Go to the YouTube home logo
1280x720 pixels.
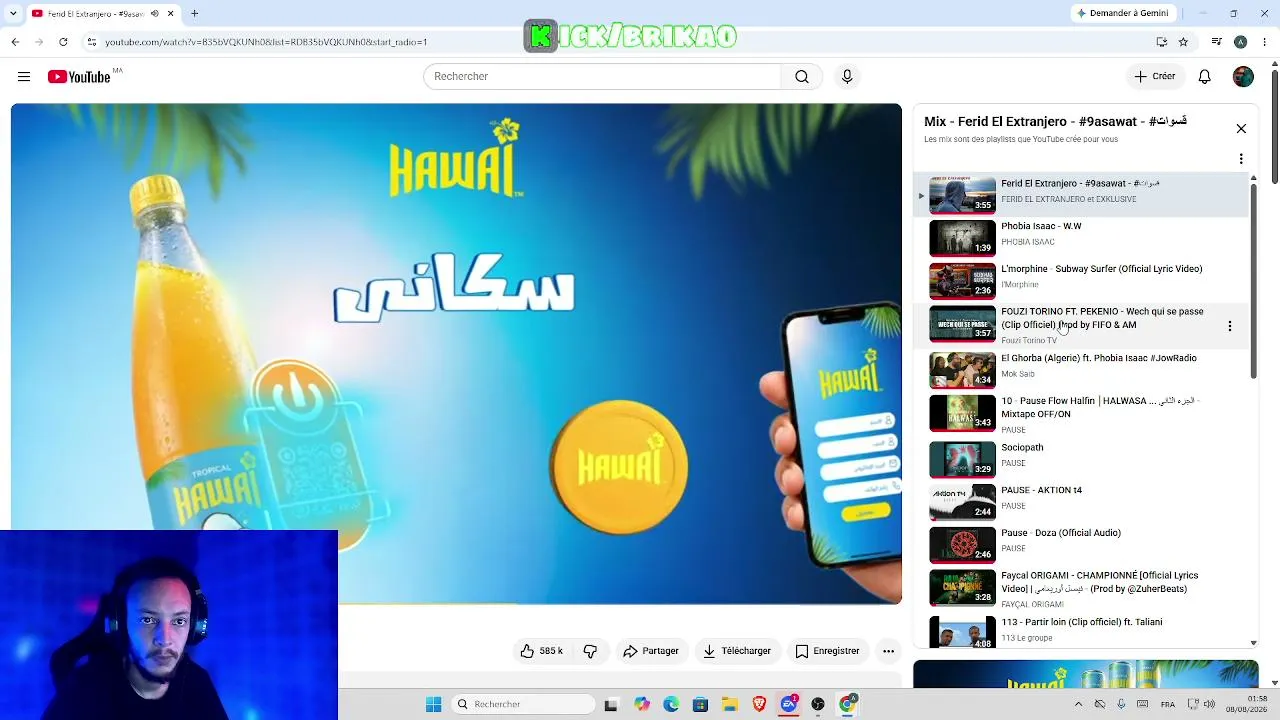pos(79,77)
